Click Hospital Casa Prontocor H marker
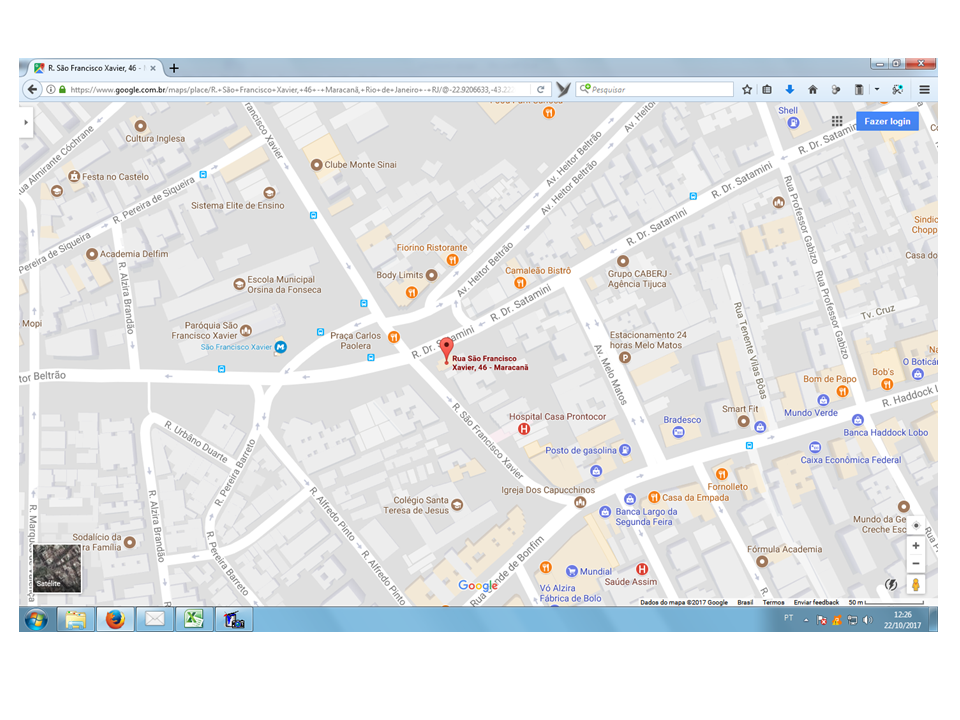The height and width of the screenshot is (720, 960). pyautogui.click(x=523, y=429)
